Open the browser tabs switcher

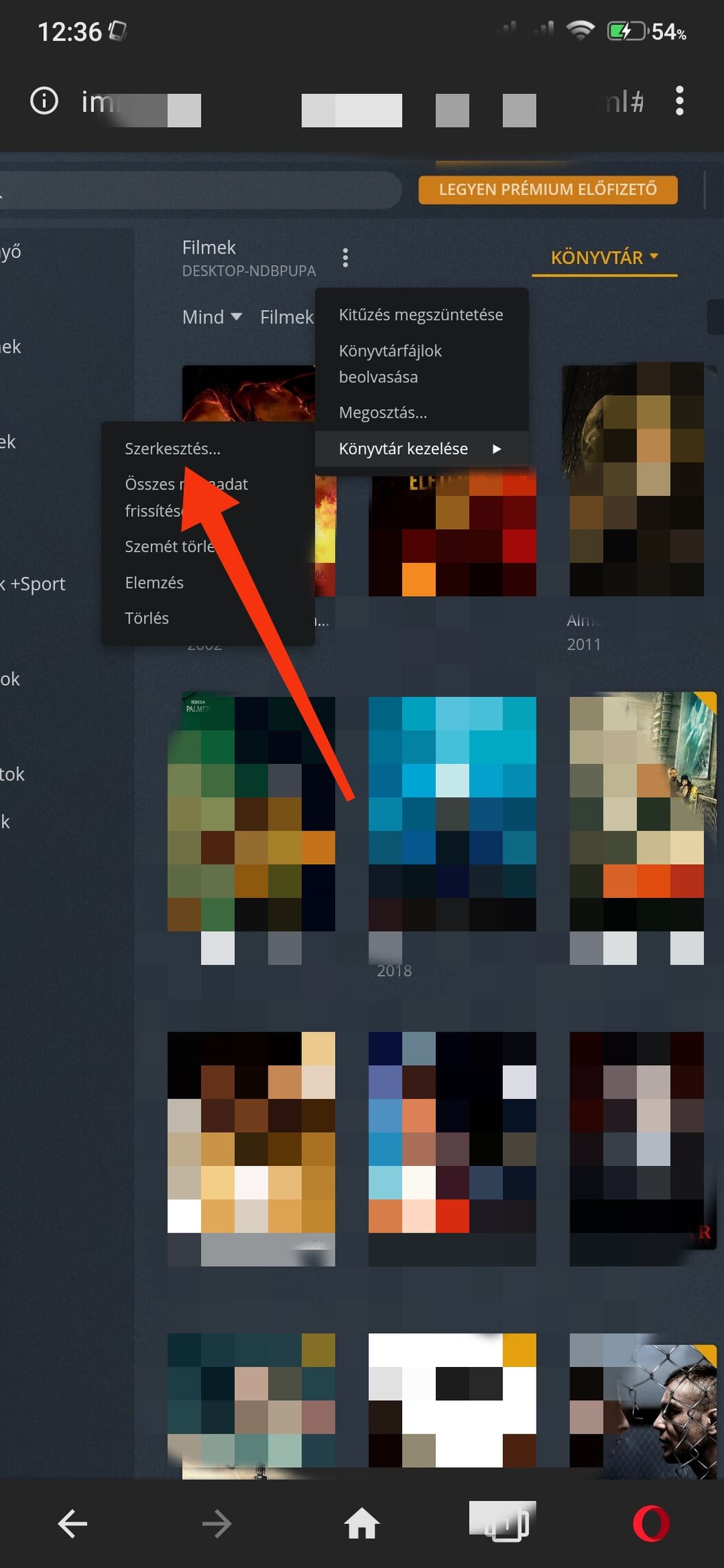(x=506, y=1524)
